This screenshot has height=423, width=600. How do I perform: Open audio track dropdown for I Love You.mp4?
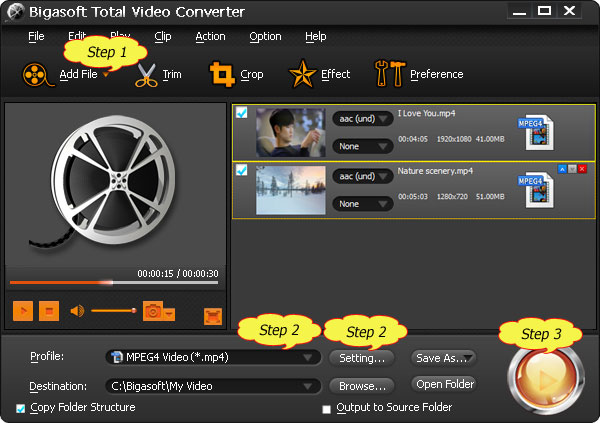tap(362, 119)
